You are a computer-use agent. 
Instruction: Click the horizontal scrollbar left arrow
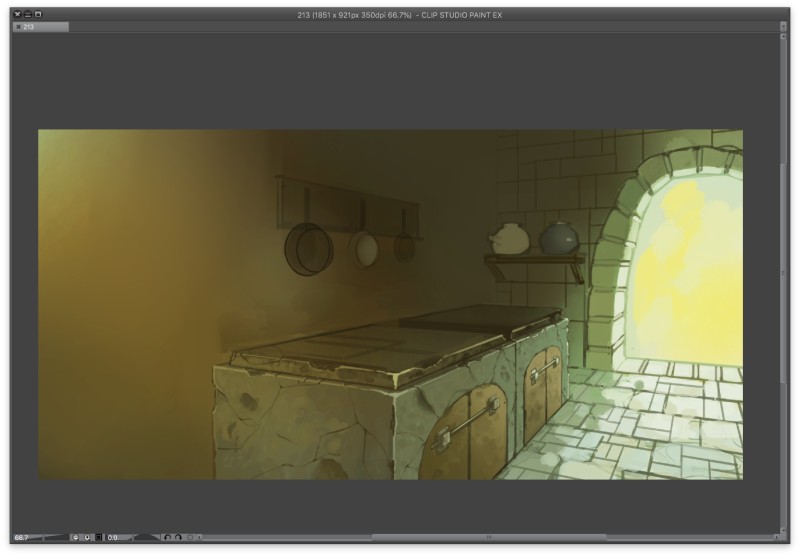[199, 537]
